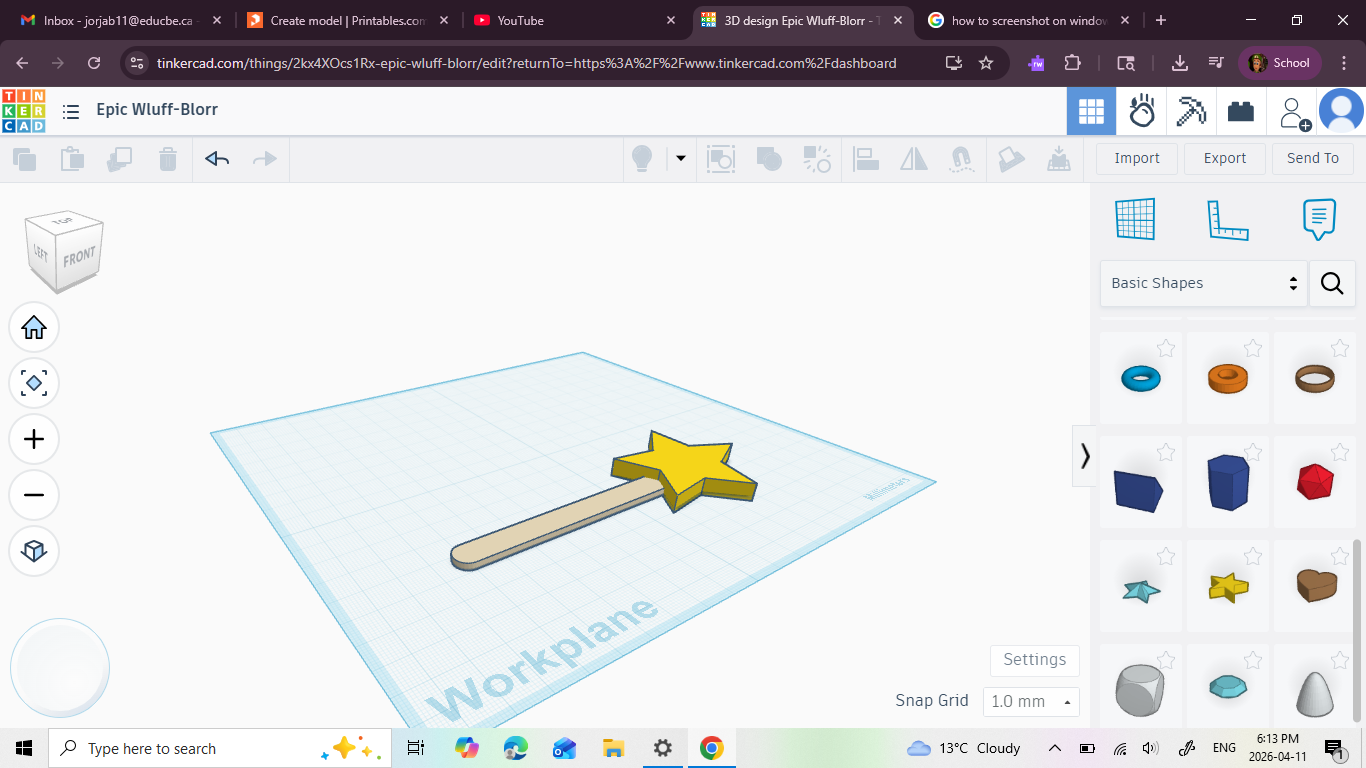Select the Workplane tool
Viewport: 1366px width, 768px height.
pyautogui.click(x=1135, y=219)
